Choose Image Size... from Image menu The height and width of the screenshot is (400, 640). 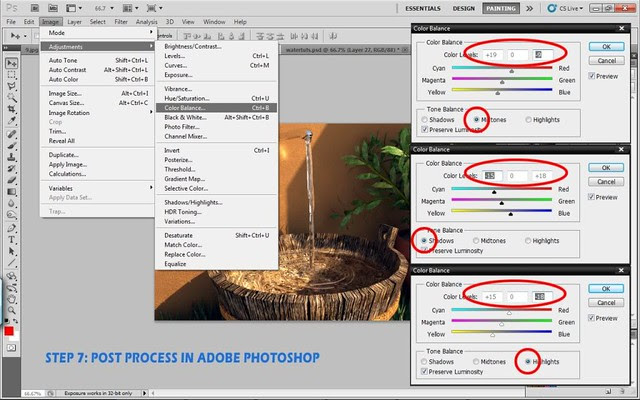98,93
